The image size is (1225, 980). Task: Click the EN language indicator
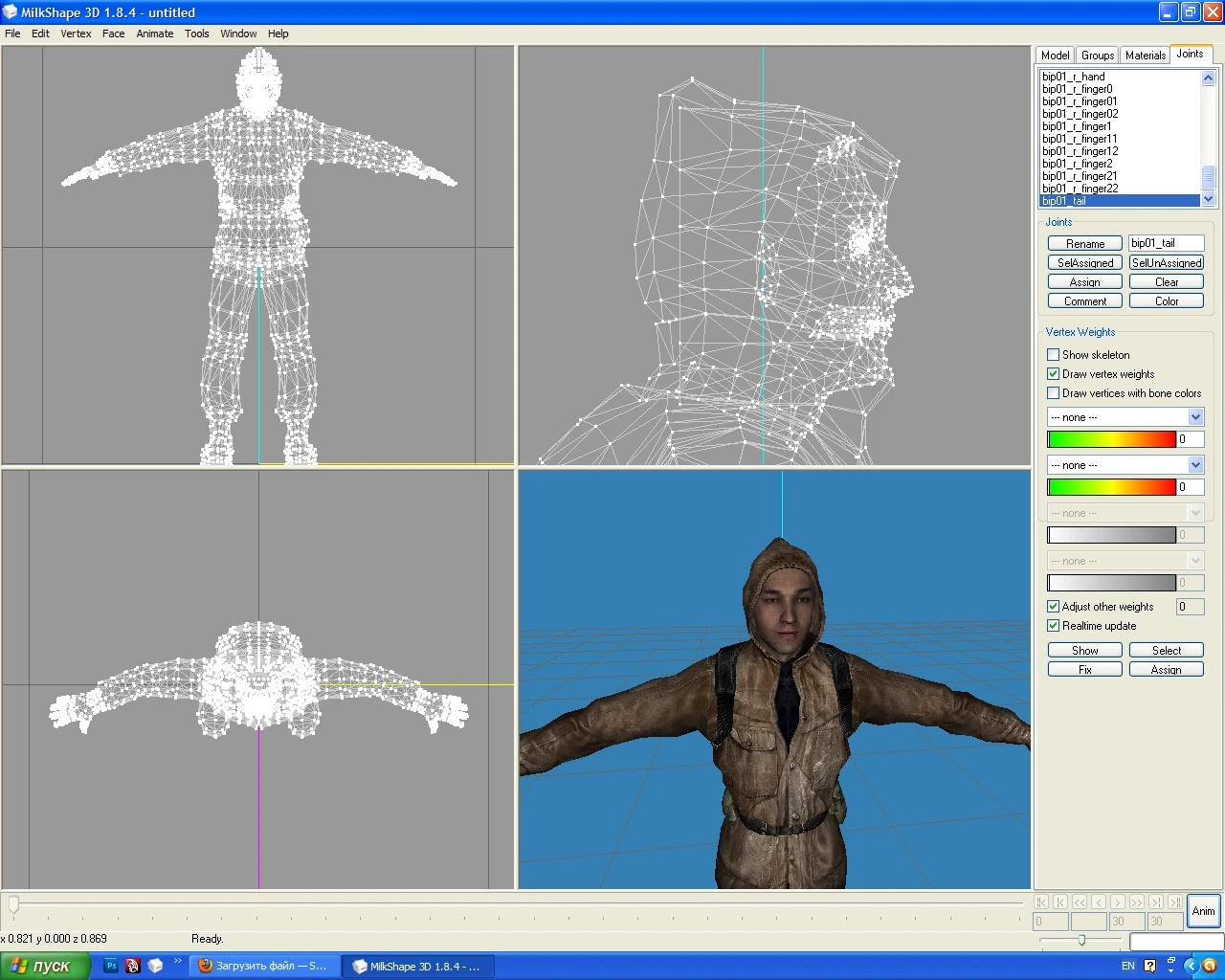(x=1127, y=966)
